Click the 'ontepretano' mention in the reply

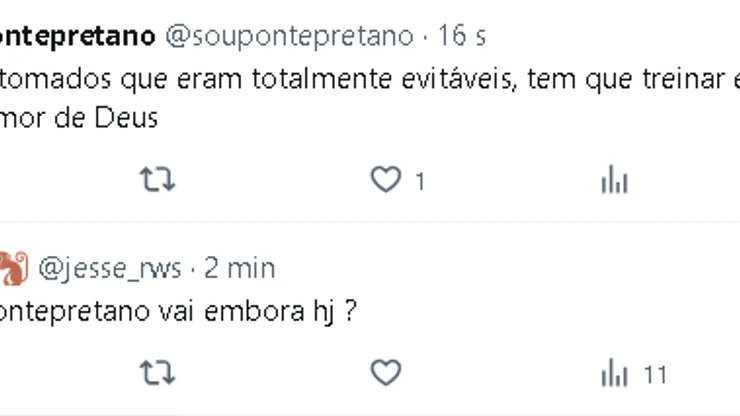tap(75, 312)
